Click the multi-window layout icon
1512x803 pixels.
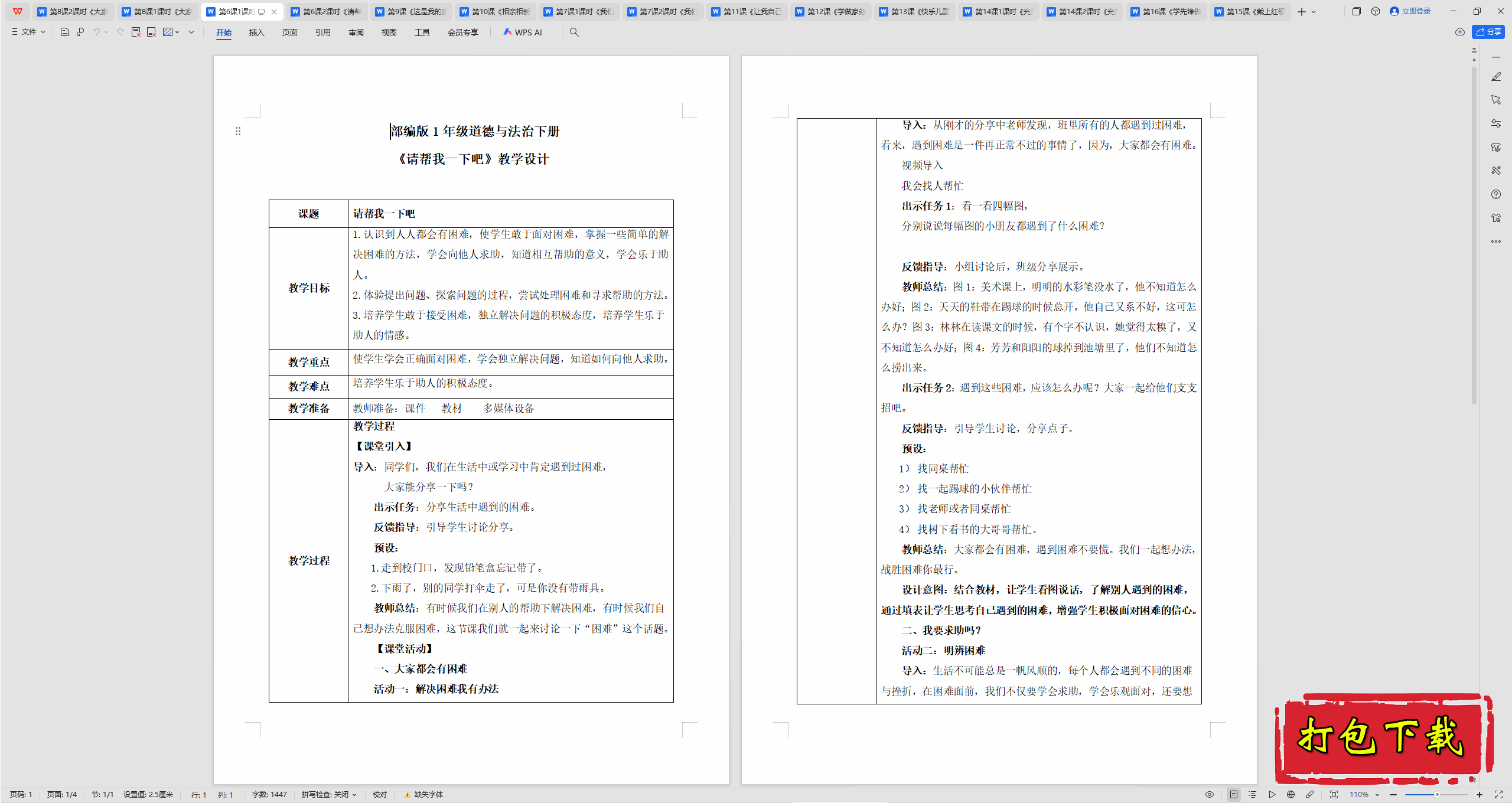tap(1357, 11)
